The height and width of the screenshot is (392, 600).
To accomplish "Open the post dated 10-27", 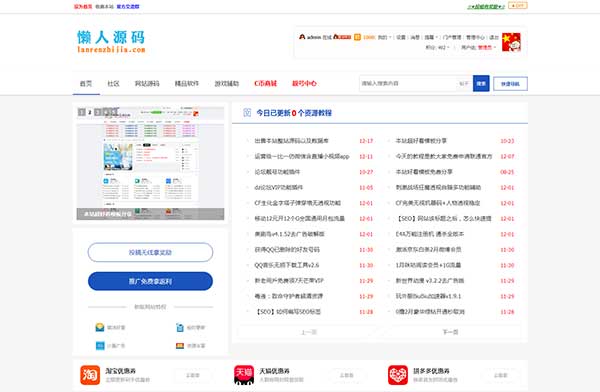I will pyautogui.click(x=277, y=172).
